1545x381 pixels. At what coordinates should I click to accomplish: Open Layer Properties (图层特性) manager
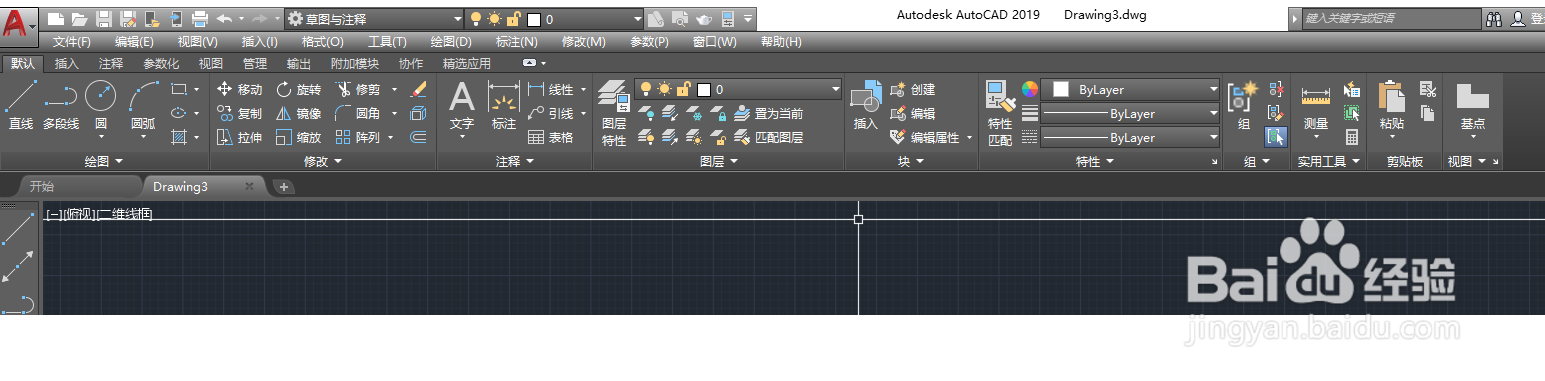[x=614, y=113]
